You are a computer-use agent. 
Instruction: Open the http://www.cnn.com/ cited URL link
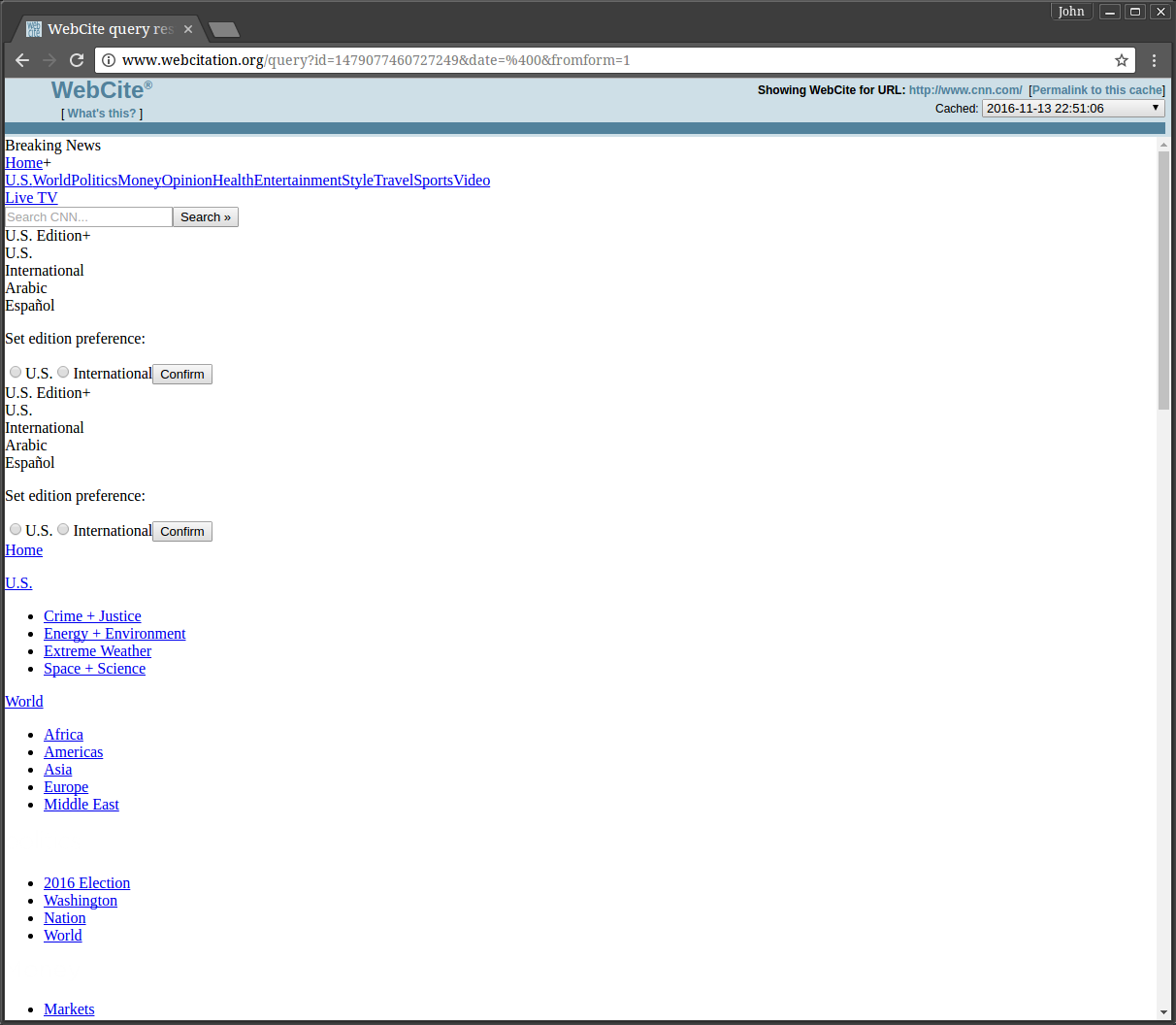965,90
